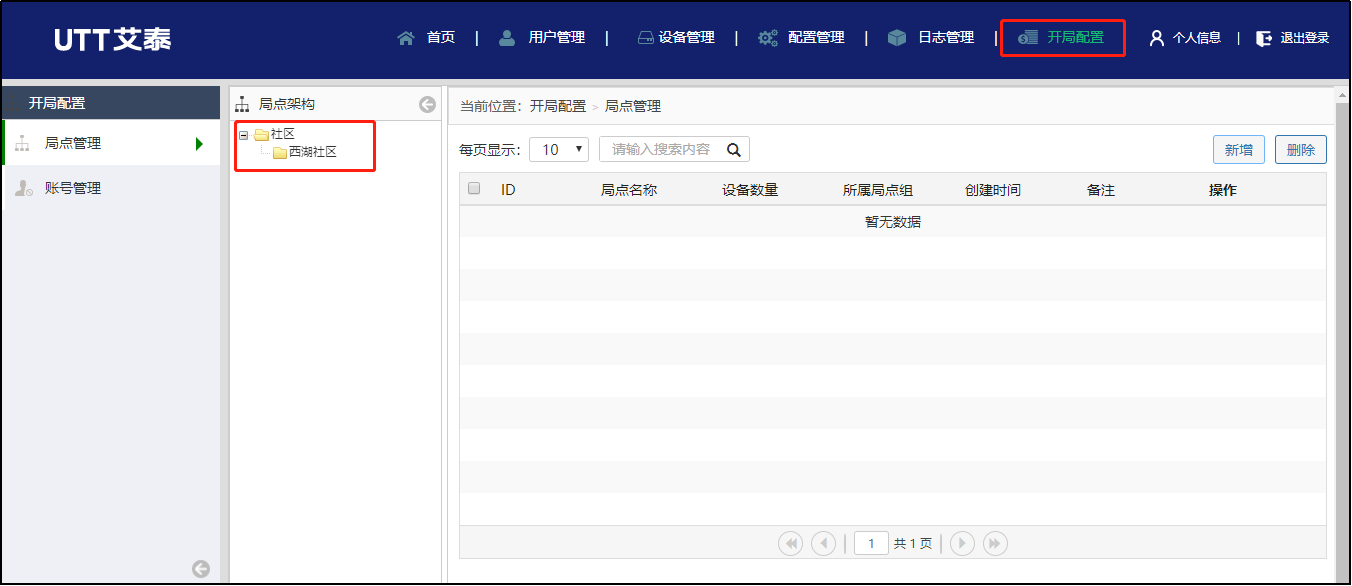Open 开局配置 in top navigation
The image size is (1352, 586).
coord(1076,38)
